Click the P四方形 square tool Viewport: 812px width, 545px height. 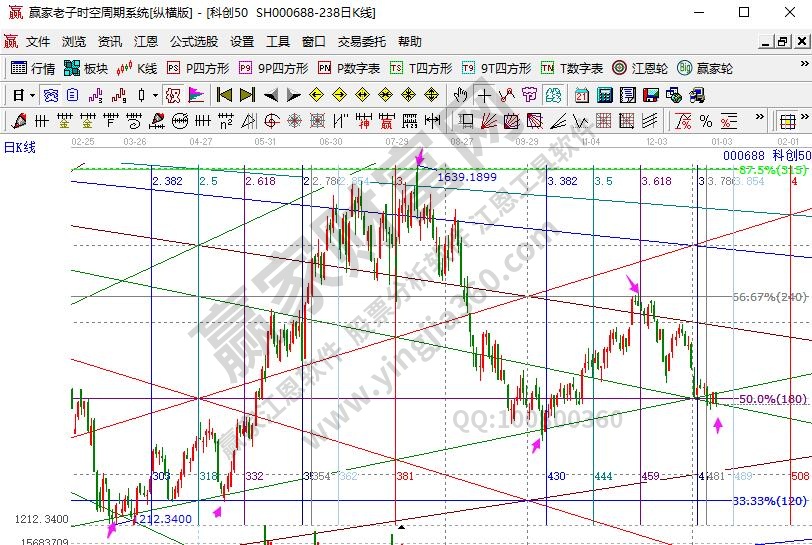198,68
